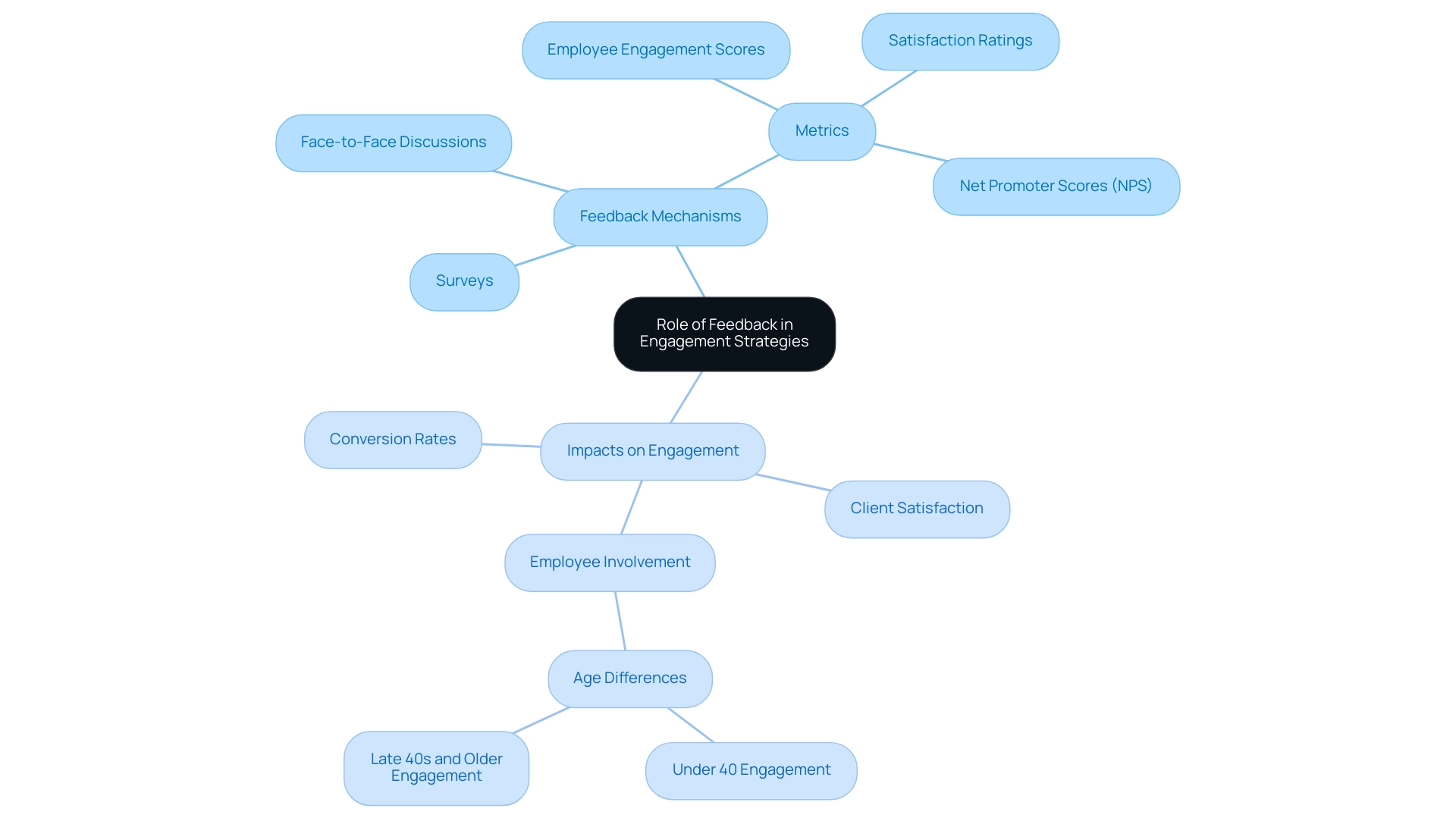Viewport: 1456px width, 821px height.
Task: Click the Metrics node icon
Action: coord(821,131)
